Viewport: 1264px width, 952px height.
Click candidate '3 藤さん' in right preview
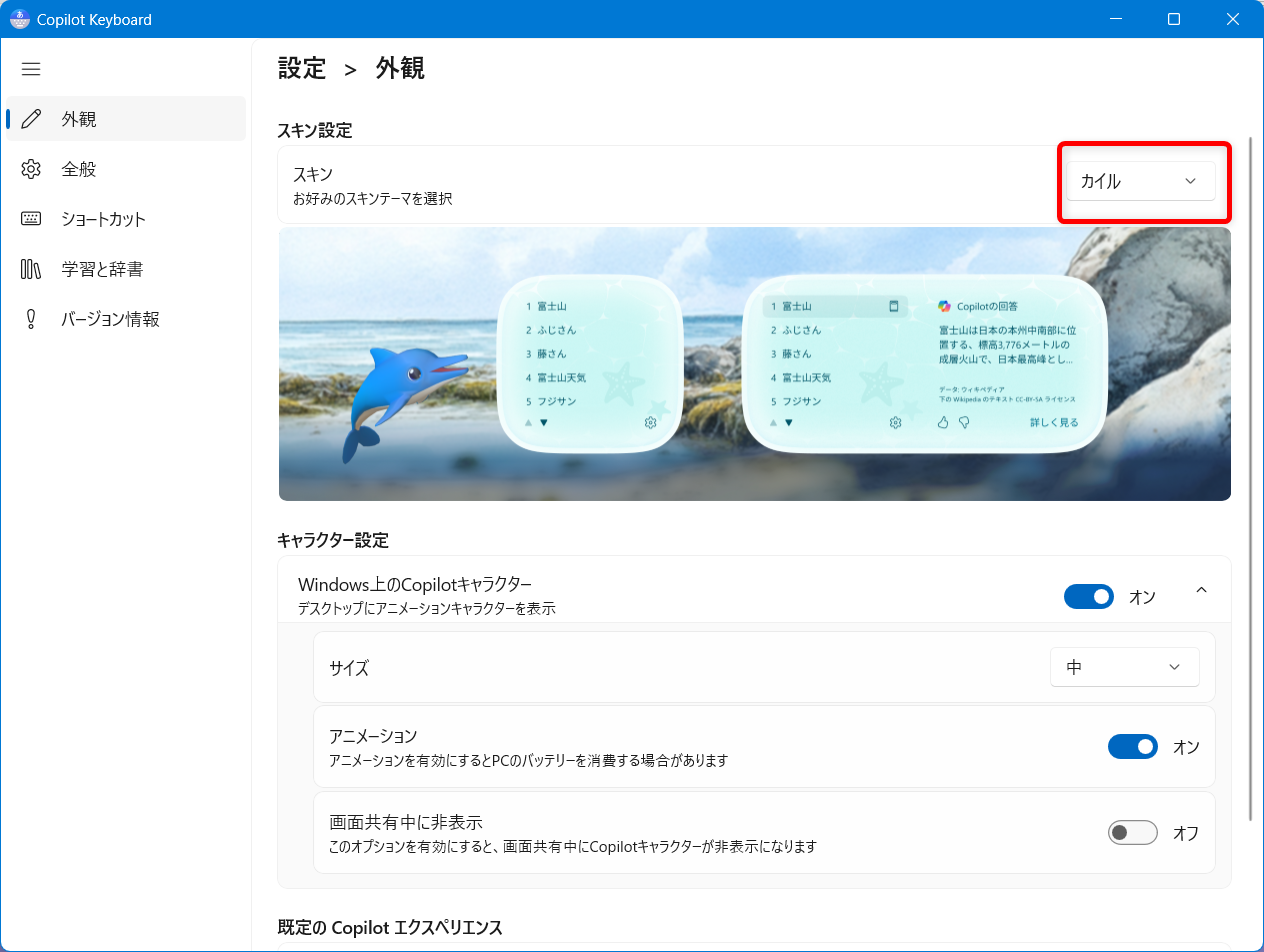(x=790, y=354)
